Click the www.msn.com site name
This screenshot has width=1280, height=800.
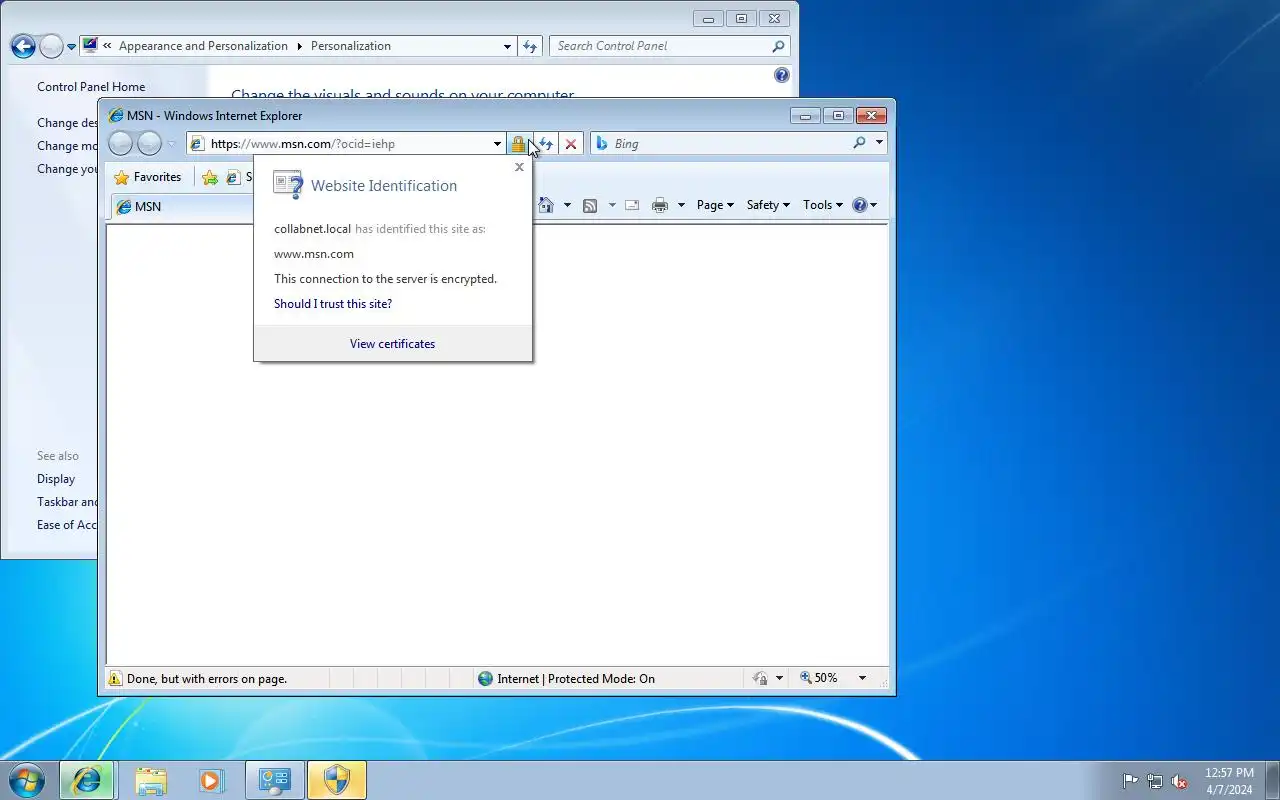coord(314,254)
